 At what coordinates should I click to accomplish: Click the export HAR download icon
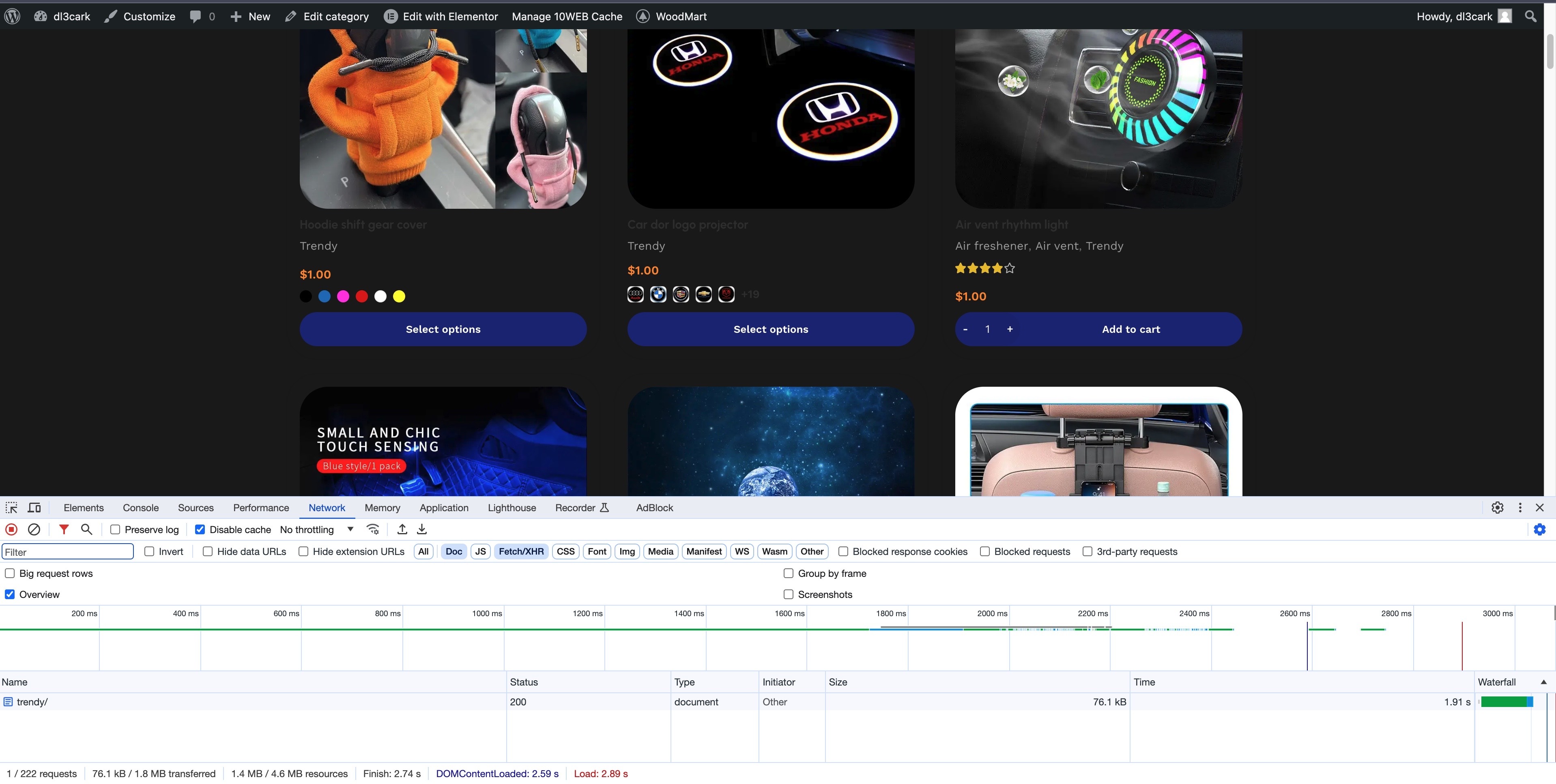tap(422, 529)
